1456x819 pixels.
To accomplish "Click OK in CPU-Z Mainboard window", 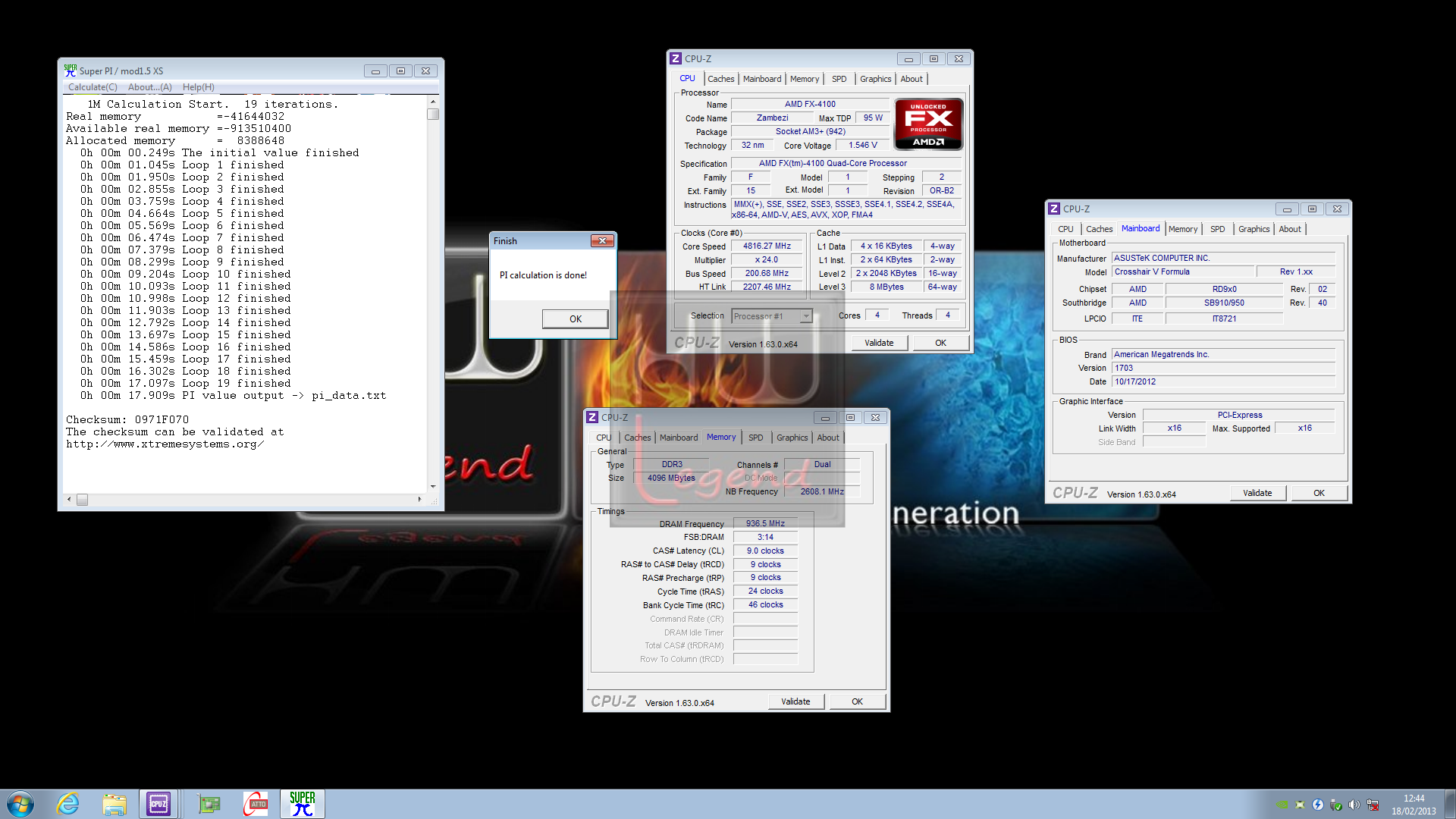I will point(1319,493).
